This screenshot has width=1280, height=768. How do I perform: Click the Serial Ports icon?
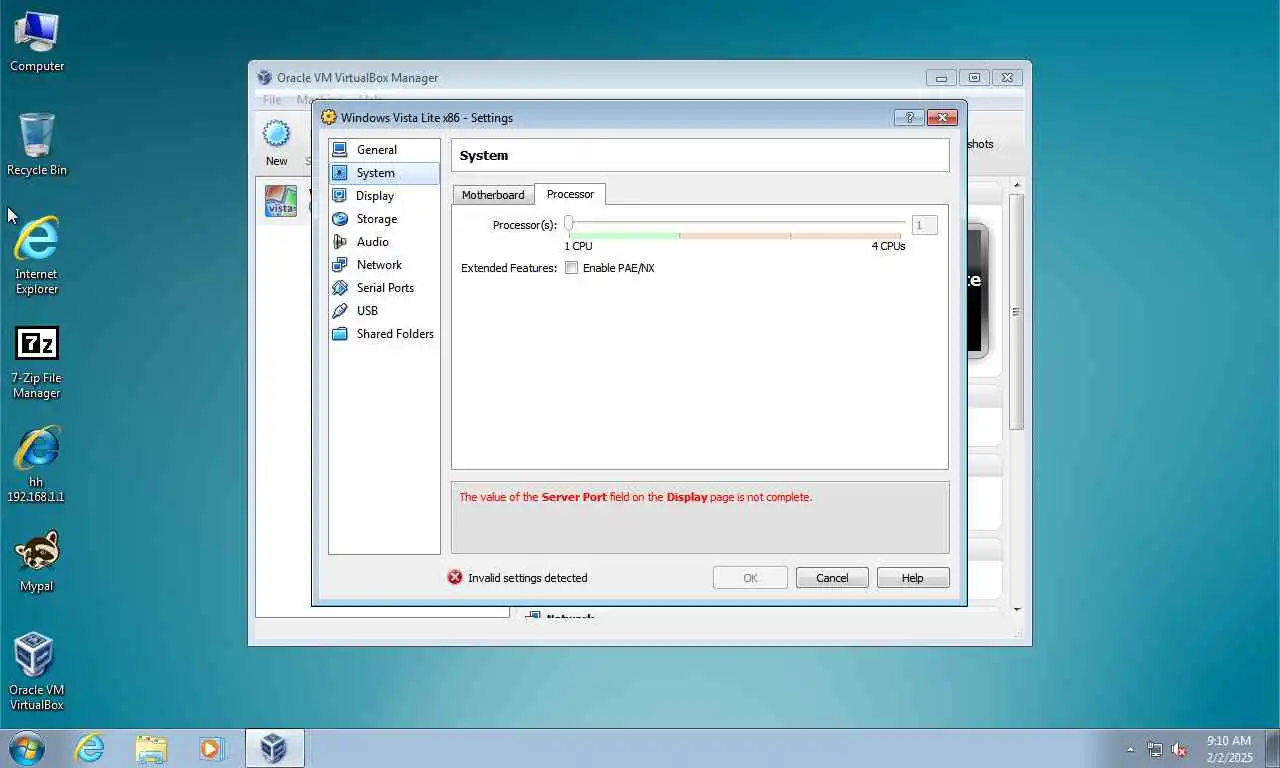[x=340, y=288]
